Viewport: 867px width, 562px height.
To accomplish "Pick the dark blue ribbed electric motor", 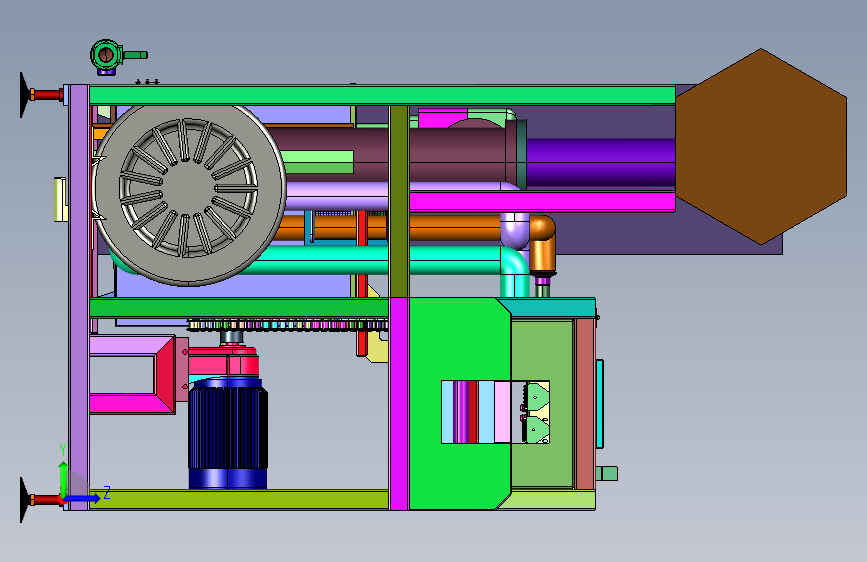I will (x=228, y=434).
